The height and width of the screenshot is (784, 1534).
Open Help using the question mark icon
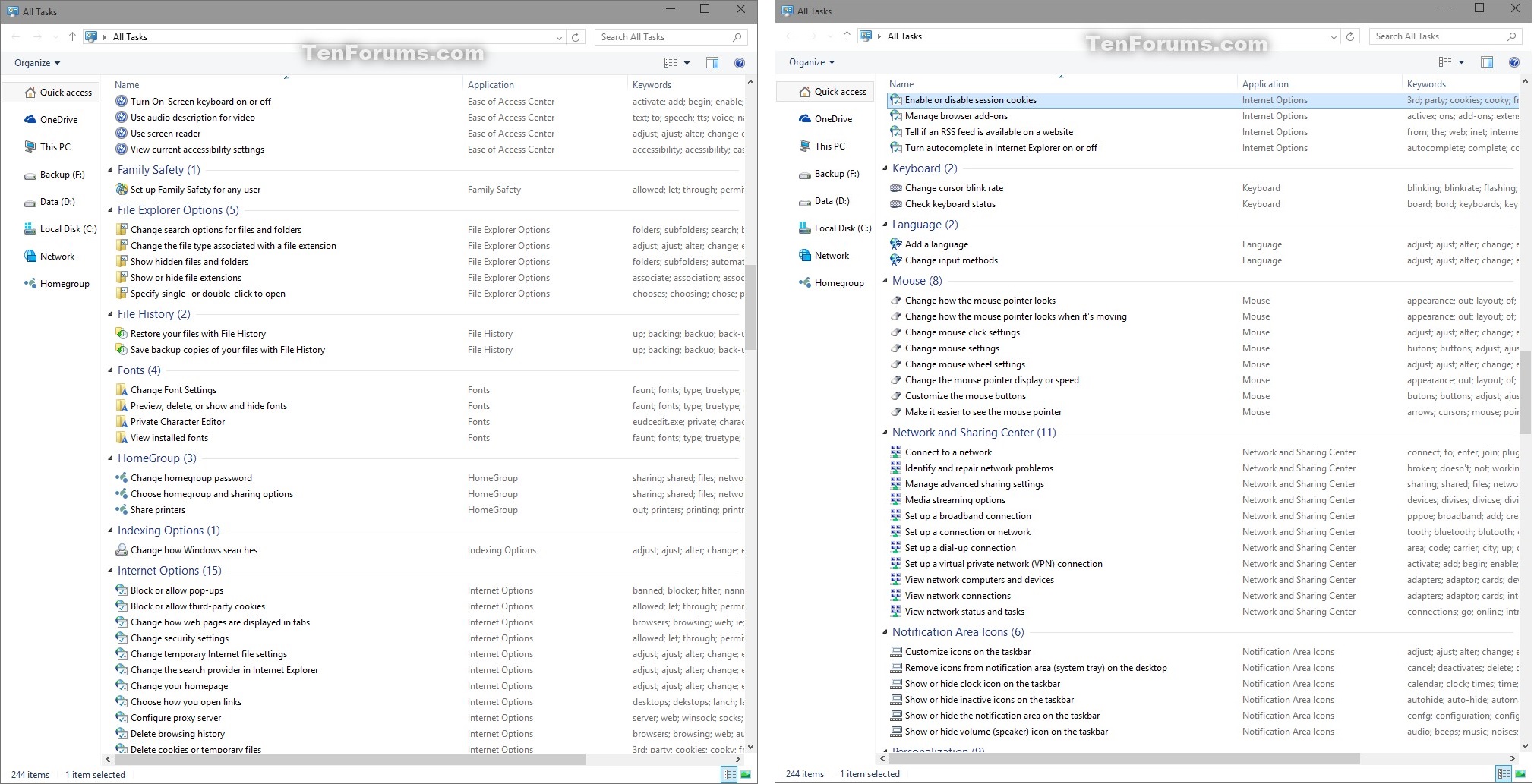tap(740, 63)
